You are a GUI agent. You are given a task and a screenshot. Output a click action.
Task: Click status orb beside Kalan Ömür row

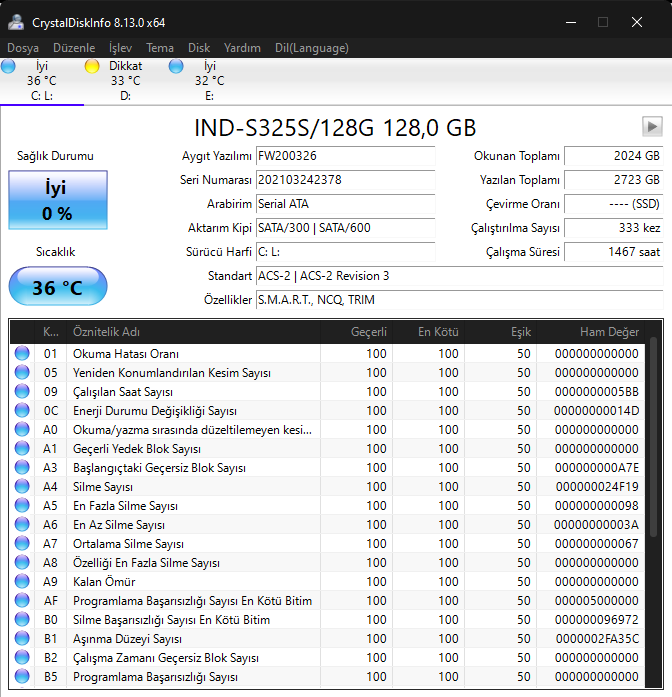[22, 581]
